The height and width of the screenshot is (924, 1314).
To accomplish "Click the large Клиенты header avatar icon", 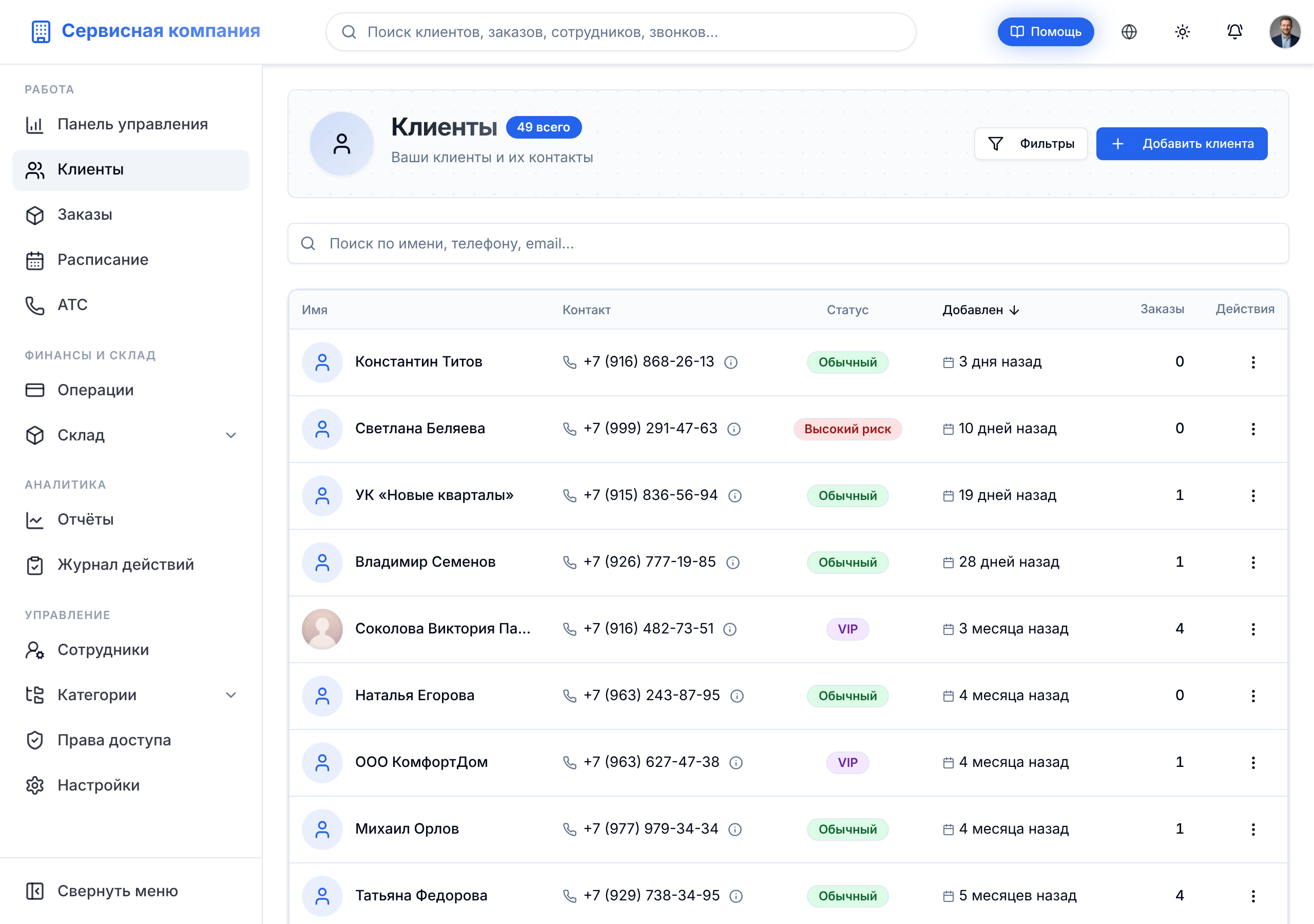I will [x=342, y=144].
